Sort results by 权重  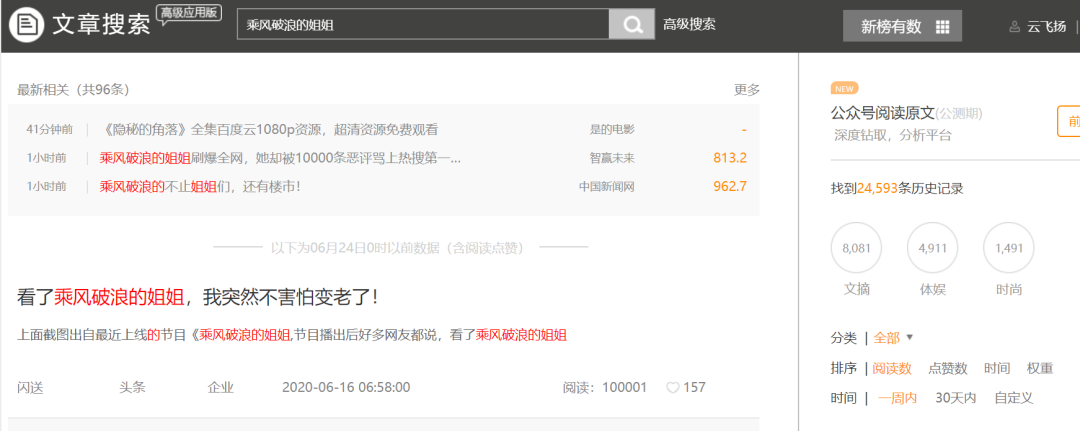(x=1039, y=368)
